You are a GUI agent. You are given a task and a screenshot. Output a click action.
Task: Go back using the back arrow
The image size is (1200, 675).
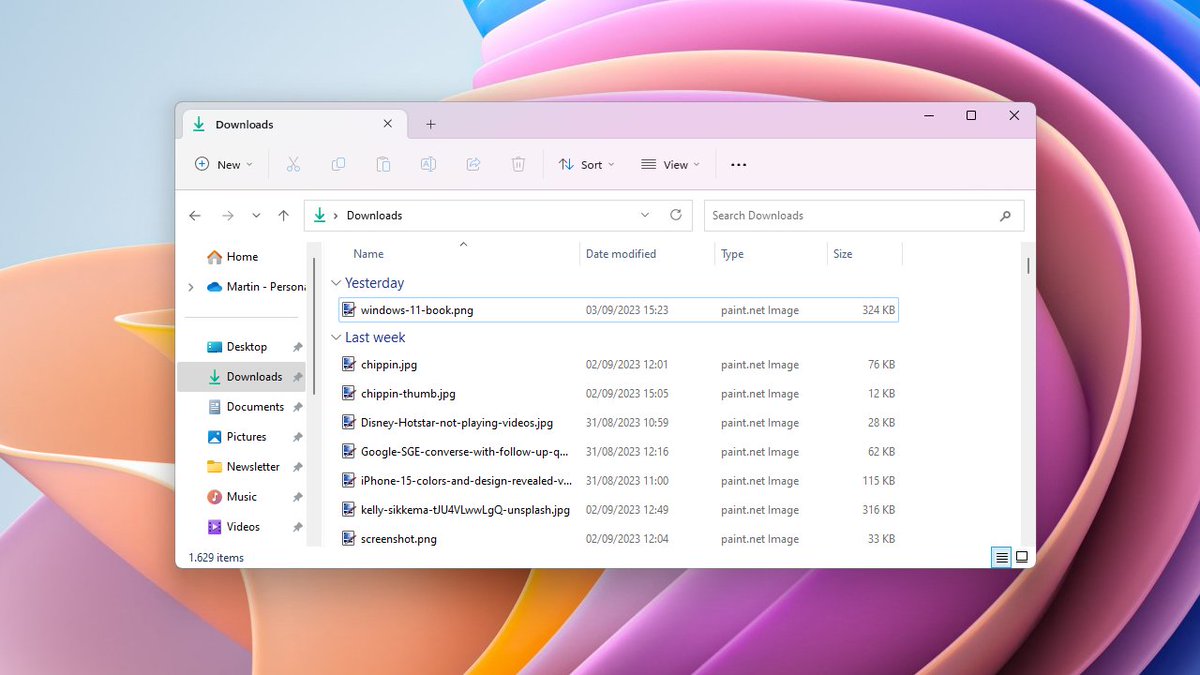pyautogui.click(x=195, y=215)
